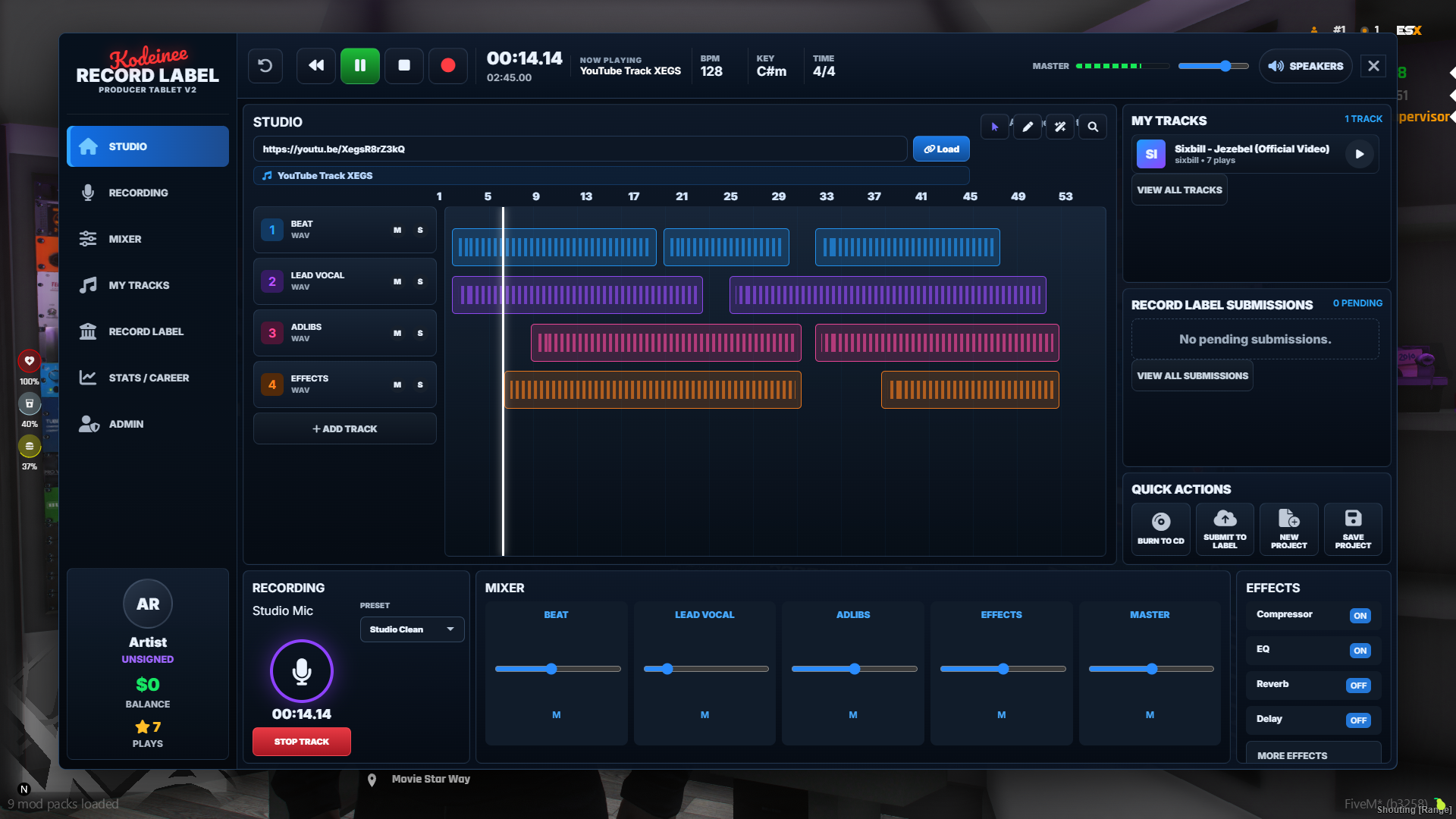Click the second purple Lead Vocal clip
Screen dimensions: 1456x819
(888, 295)
